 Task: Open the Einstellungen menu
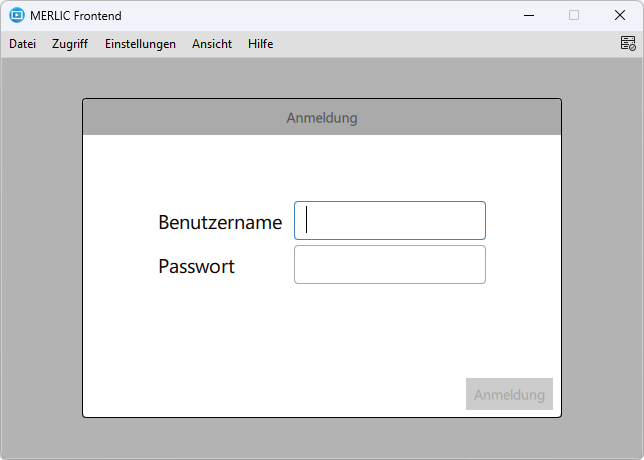[140, 44]
